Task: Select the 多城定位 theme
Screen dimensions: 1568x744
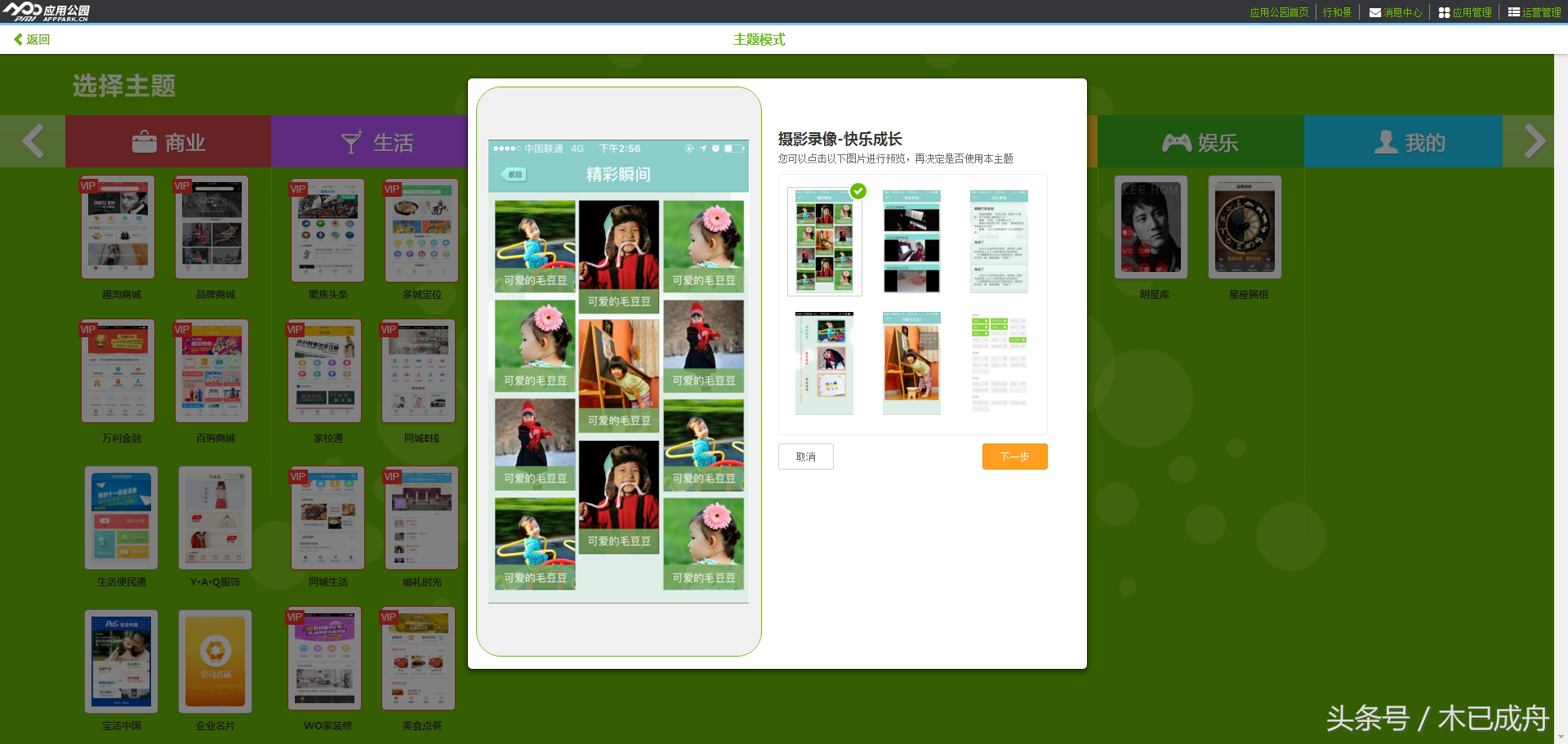Action: (x=421, y=230)
